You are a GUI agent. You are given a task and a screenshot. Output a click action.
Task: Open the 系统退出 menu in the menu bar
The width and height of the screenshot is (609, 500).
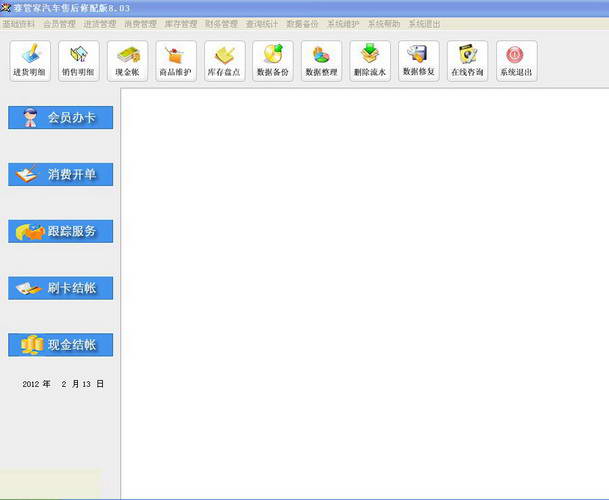[424, 24]
